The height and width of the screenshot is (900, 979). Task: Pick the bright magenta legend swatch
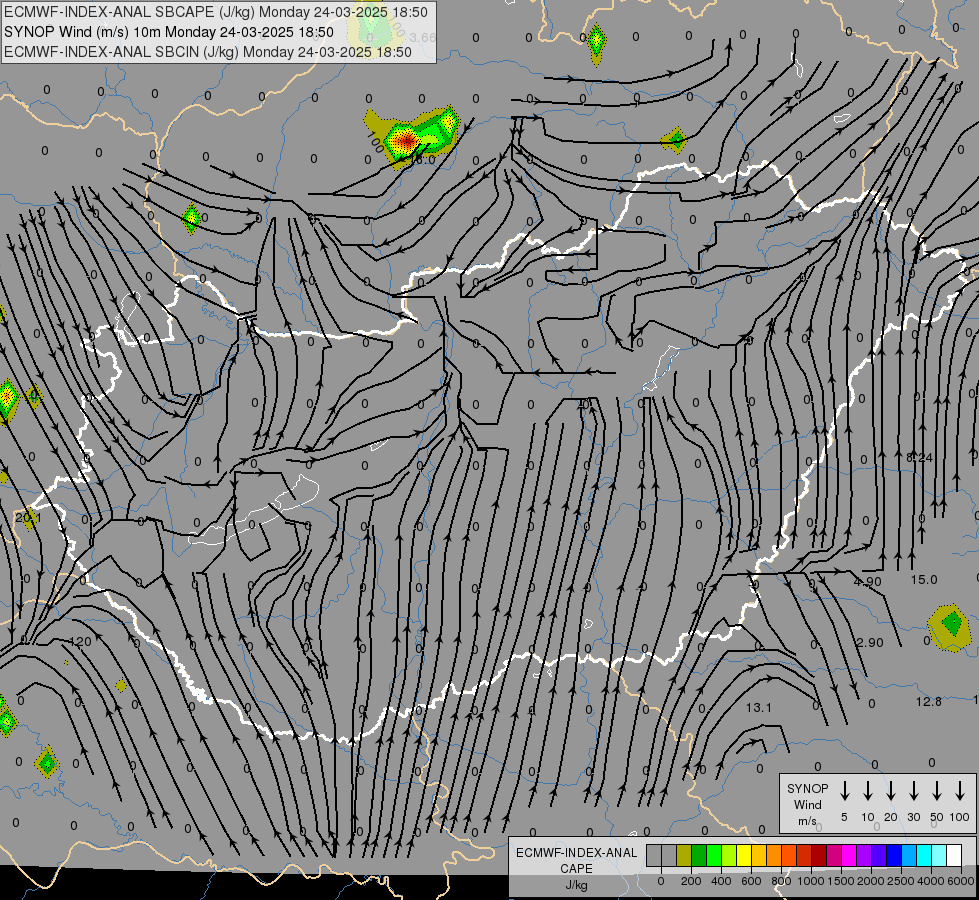click(849, 855)
